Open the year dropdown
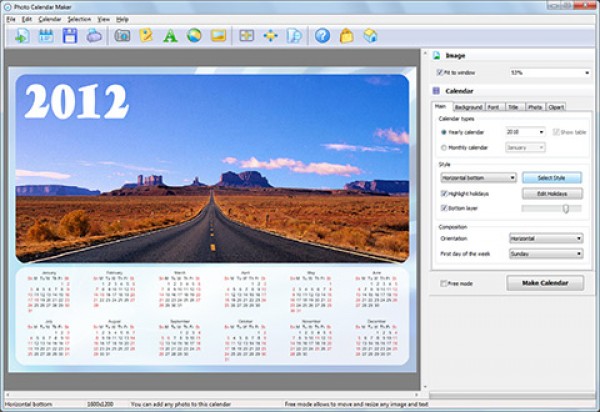Screen dimensions: 600x412 tap(525, 132)
